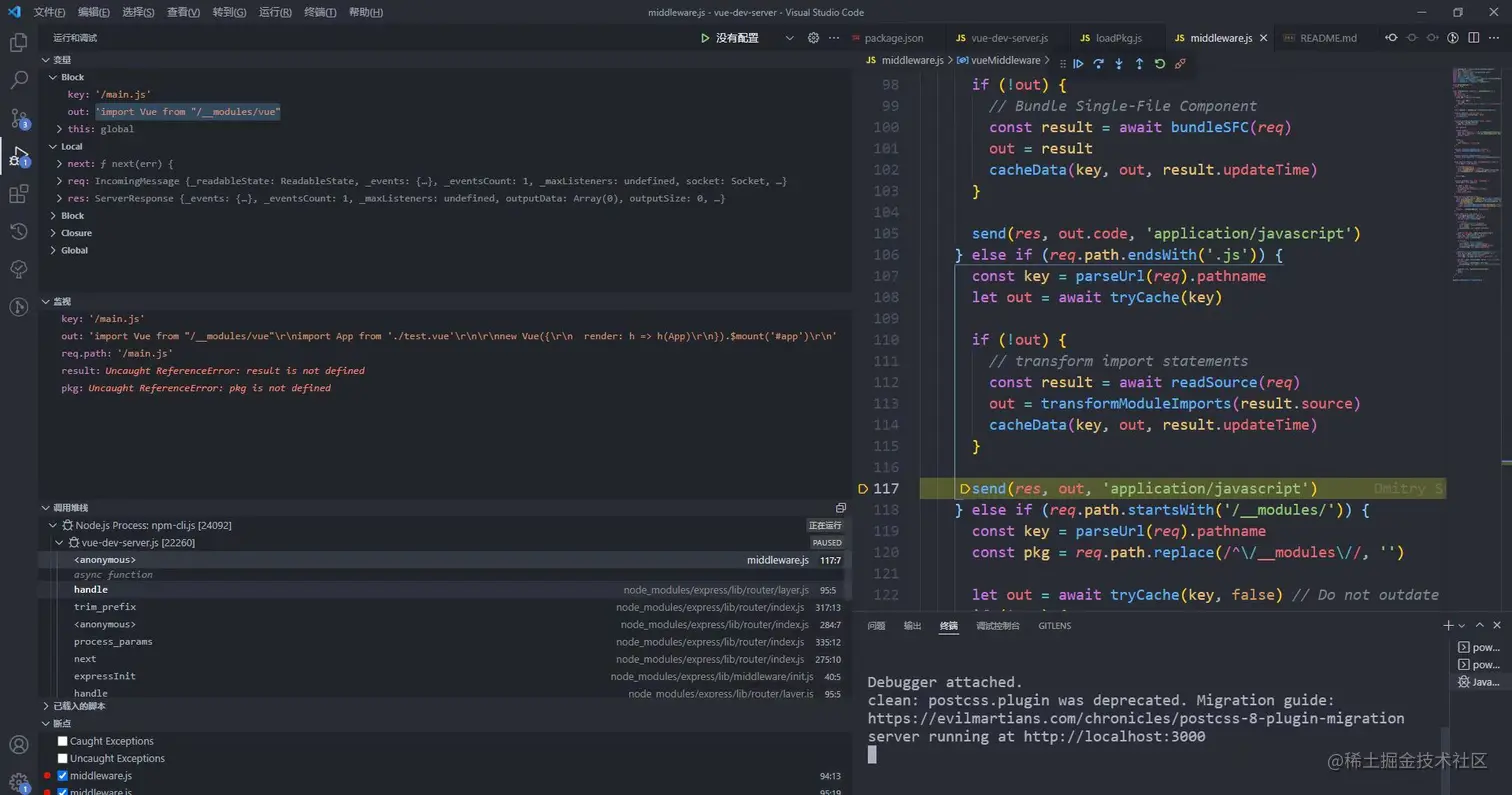1512x795 pixels.
Task: Close the middleware.js editor tab
Action: click(x=1263, y=38)
